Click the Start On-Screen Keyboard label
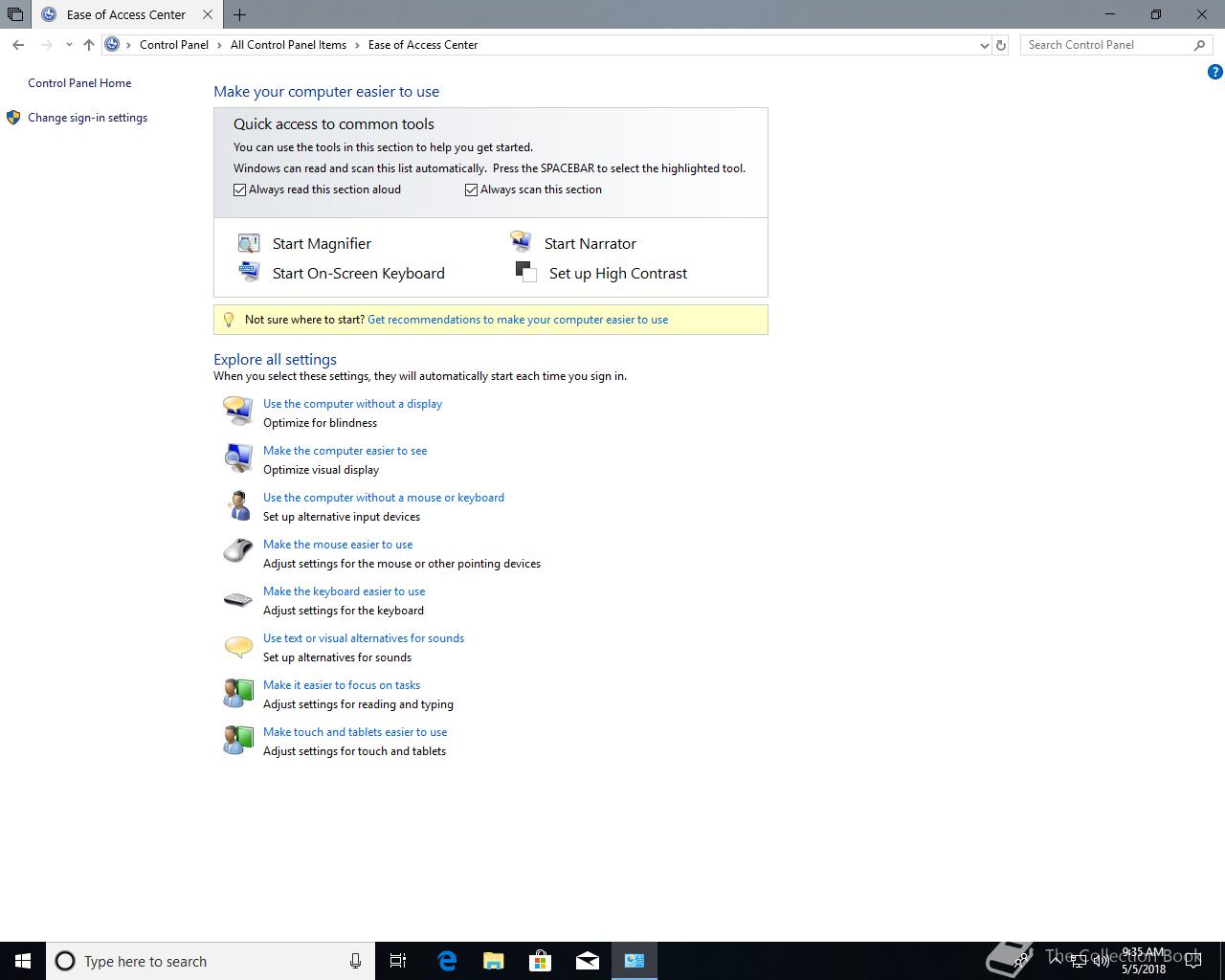Image resolution: width=1225 pixels, height=980 pixels. (359, 274)
